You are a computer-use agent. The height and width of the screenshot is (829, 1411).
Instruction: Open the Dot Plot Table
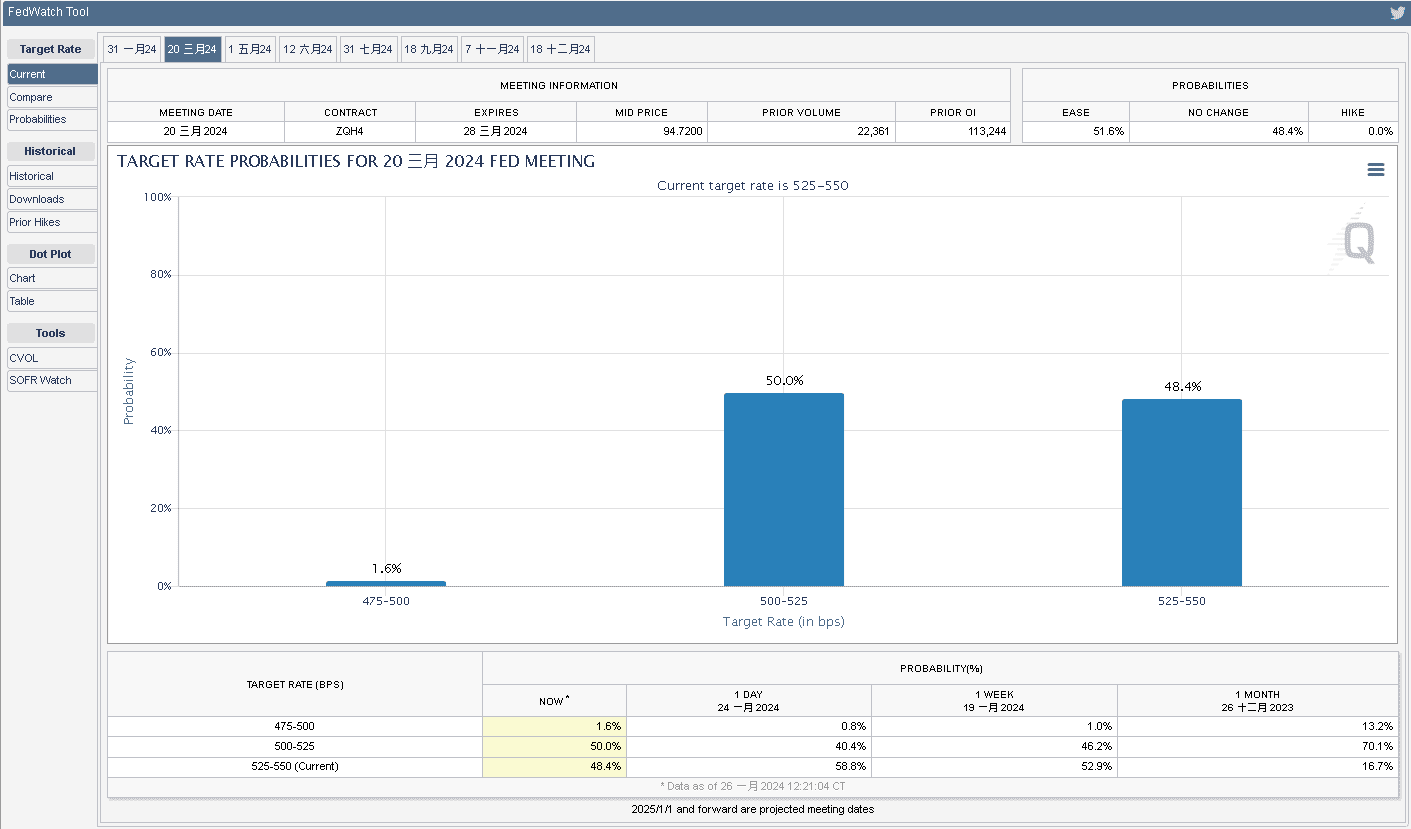pos(52,301)
